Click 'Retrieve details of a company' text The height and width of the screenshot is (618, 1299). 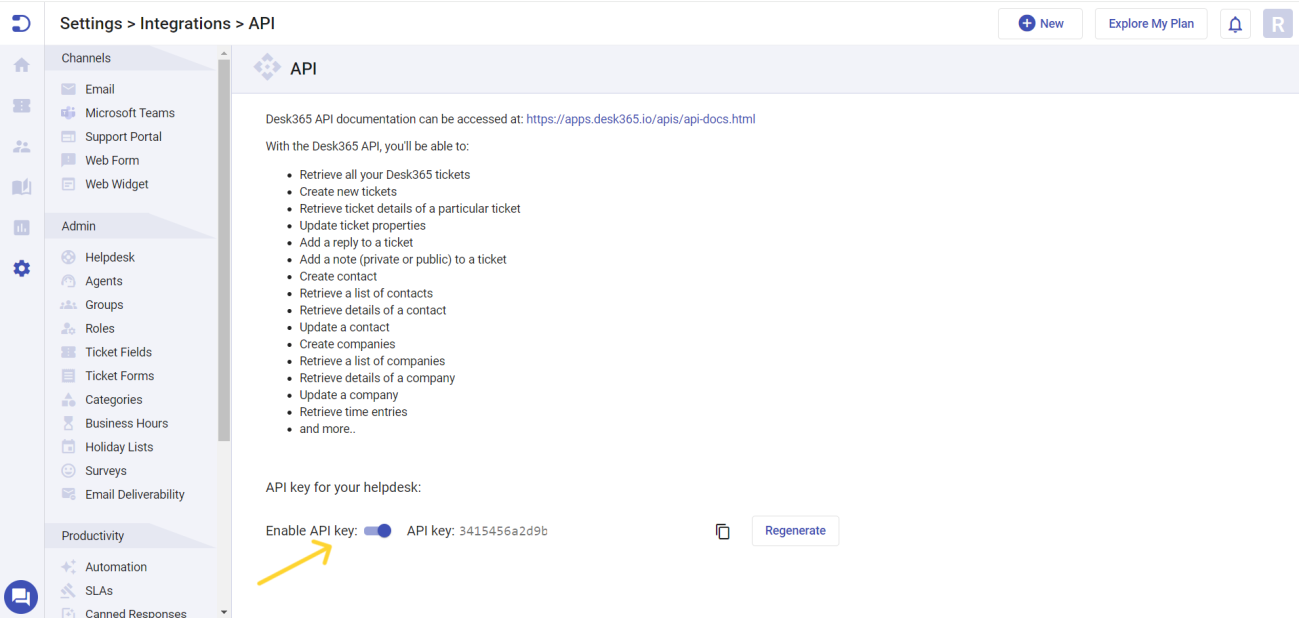click(378, 379)
